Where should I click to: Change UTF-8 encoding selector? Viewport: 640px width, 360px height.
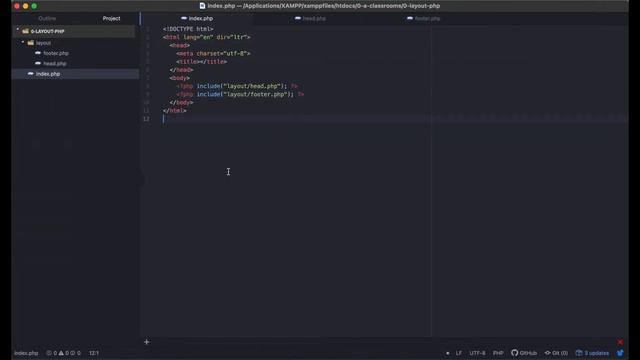tap(477, 353)
